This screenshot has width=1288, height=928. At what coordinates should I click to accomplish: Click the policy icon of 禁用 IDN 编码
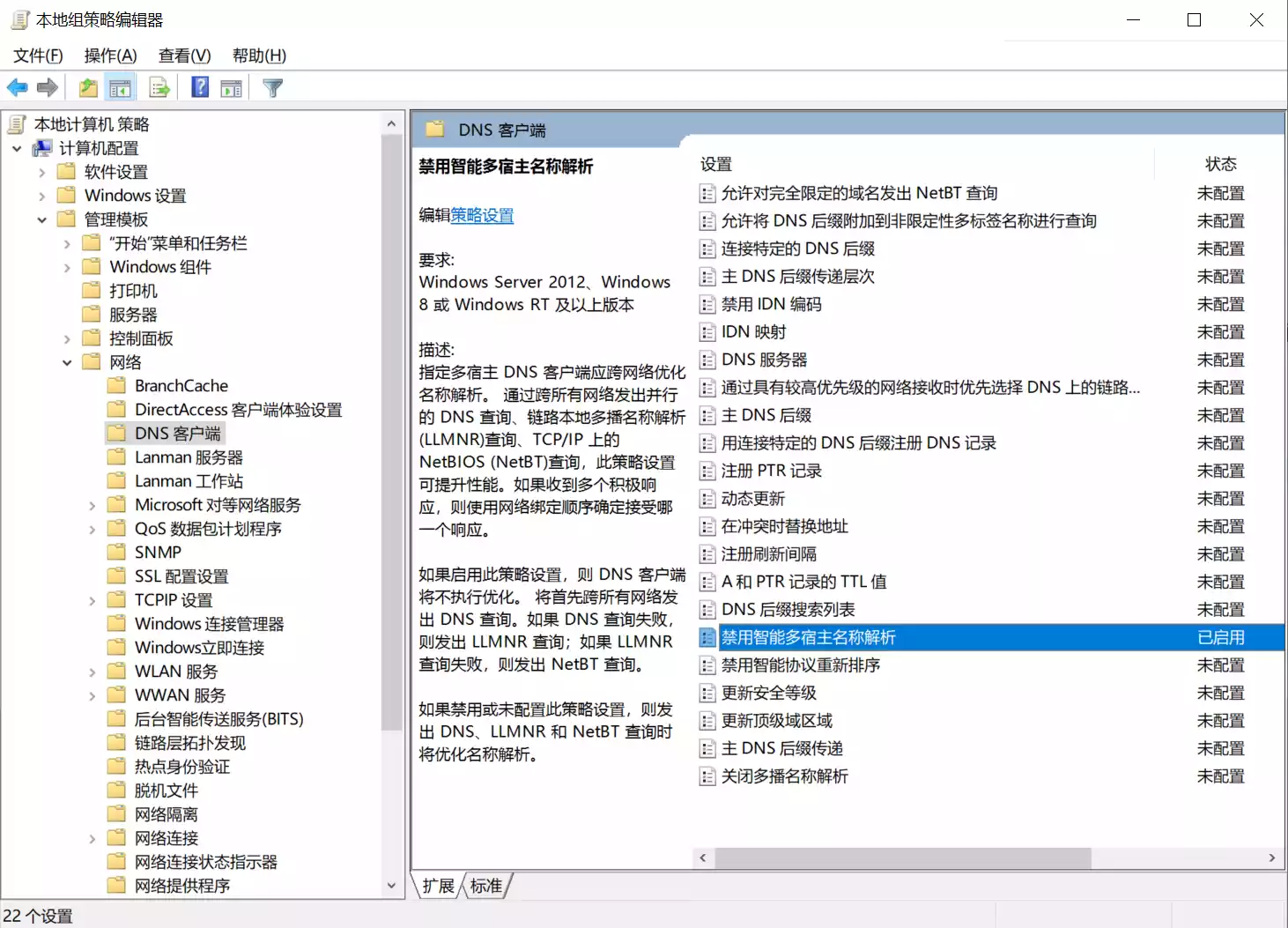pyautogui.click(x=707, y=305)
